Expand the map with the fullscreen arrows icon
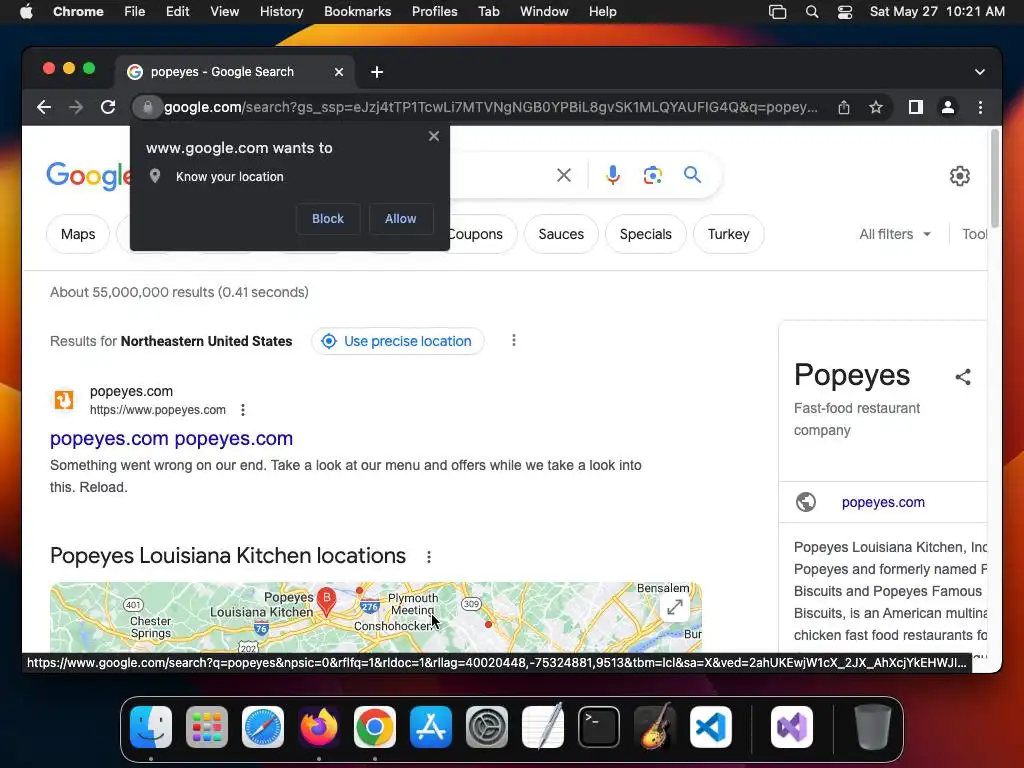 coord(675,608)
